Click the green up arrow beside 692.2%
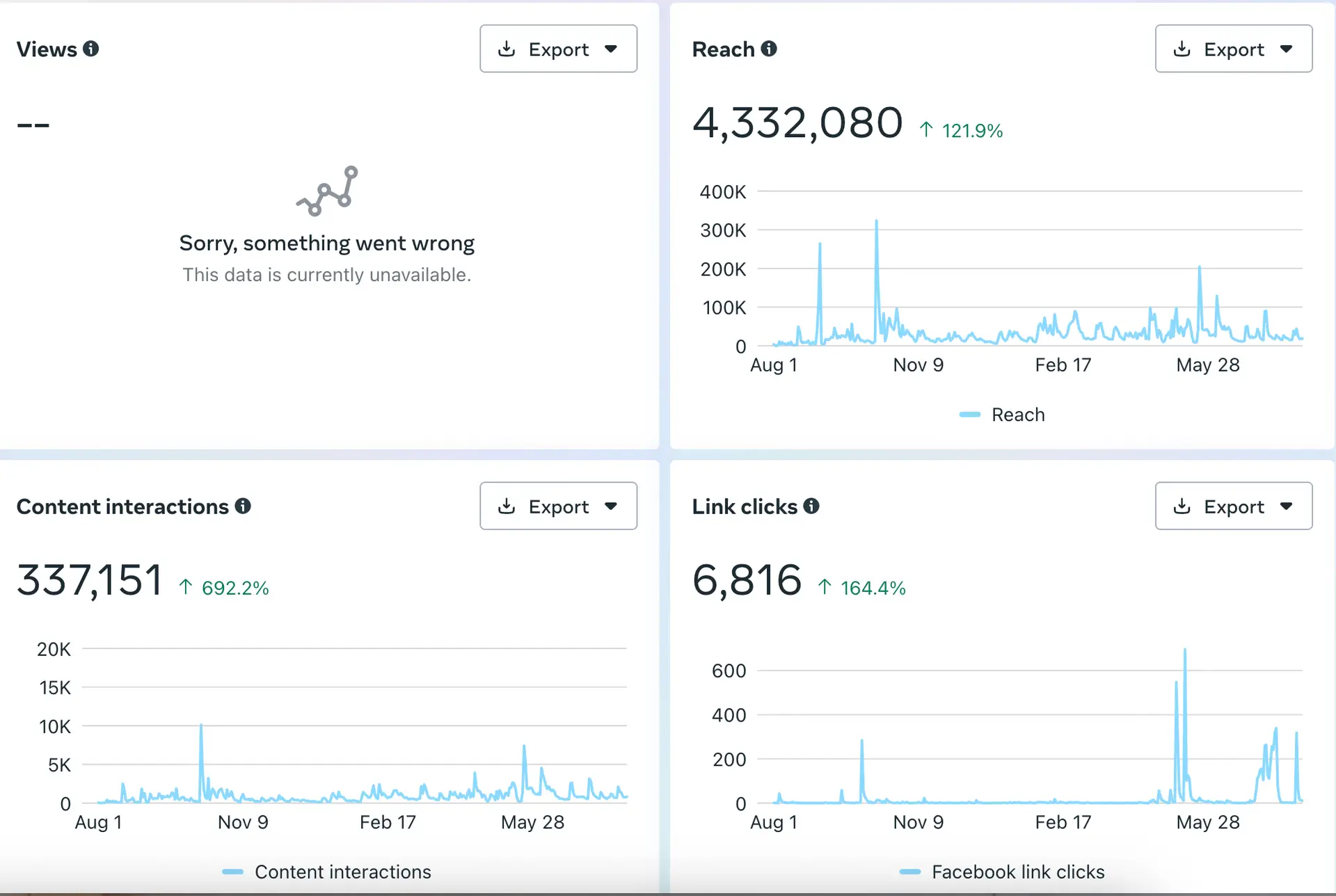 click(x=186, y=586)
